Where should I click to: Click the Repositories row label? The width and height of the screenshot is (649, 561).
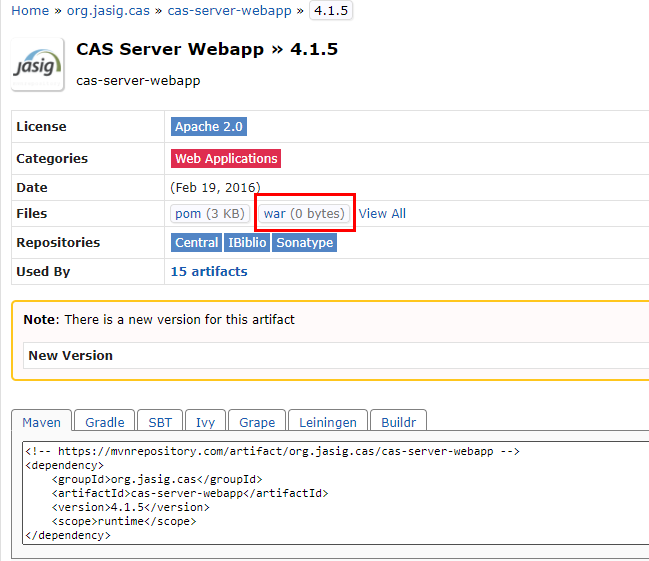click(x=58, y=243)
